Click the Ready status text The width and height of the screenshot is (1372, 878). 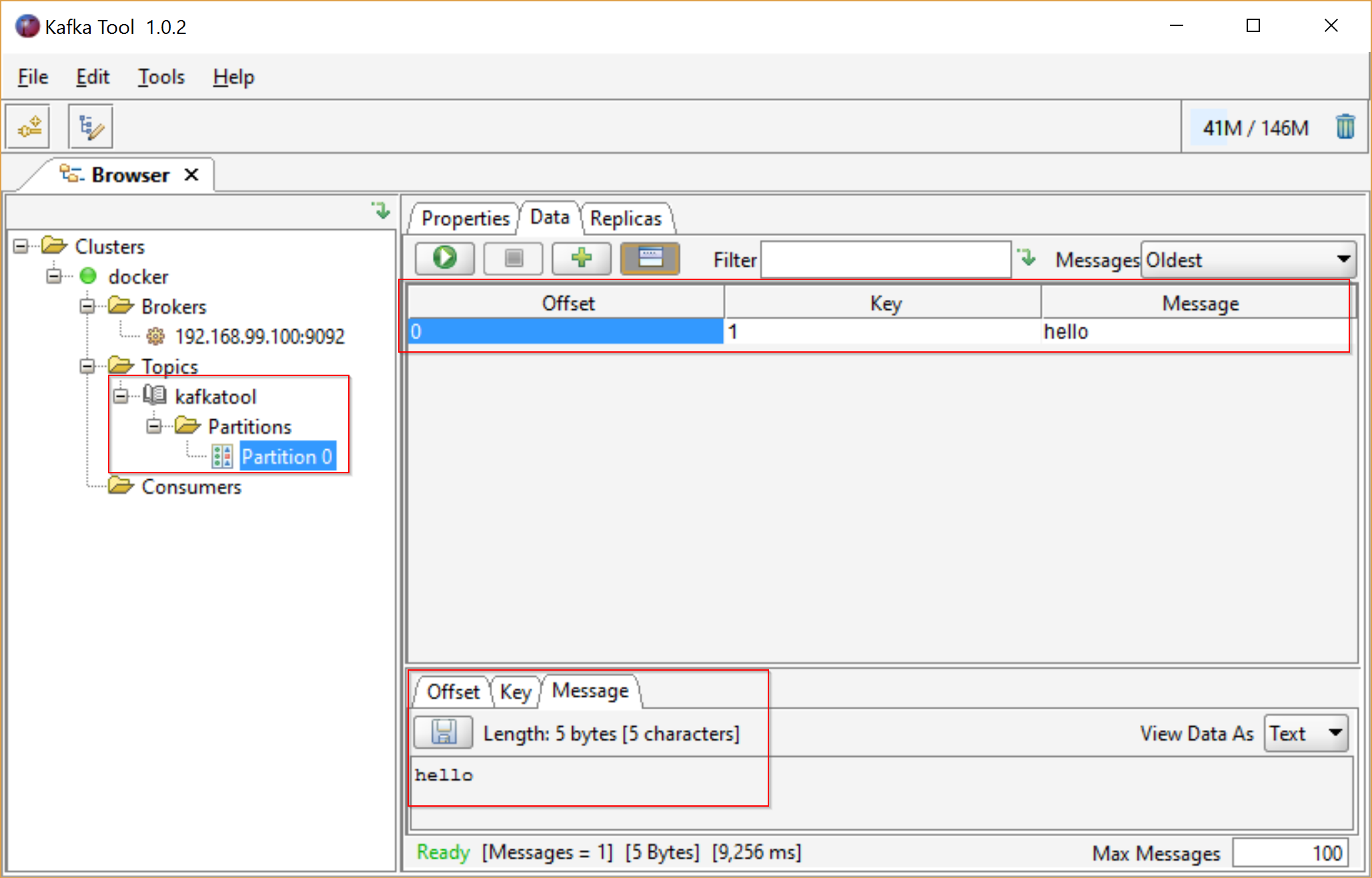(443, 852)
